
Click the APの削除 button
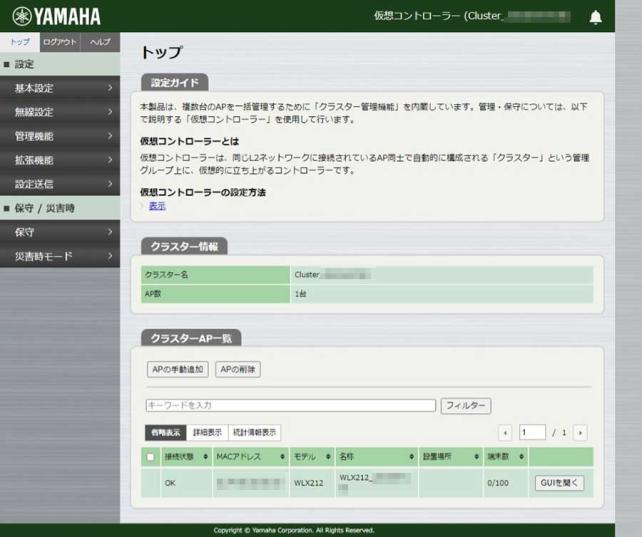(238, 369)
